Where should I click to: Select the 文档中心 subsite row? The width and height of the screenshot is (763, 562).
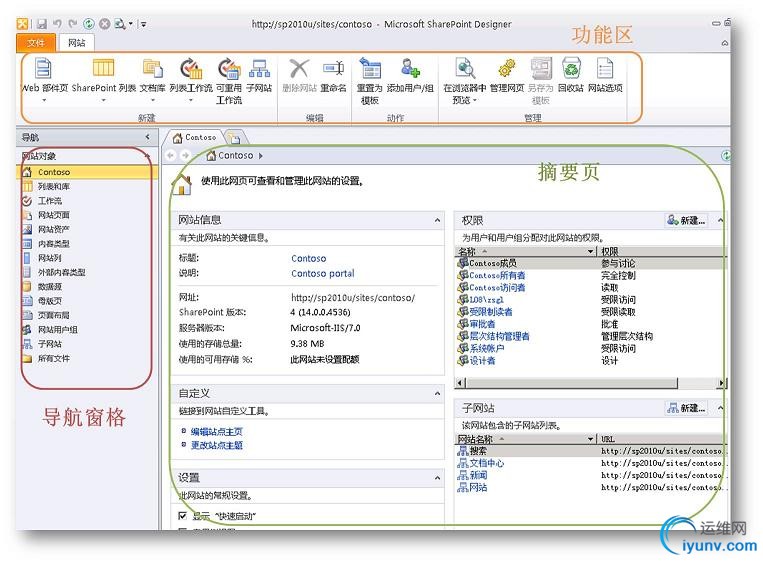(x=487, y=463)
